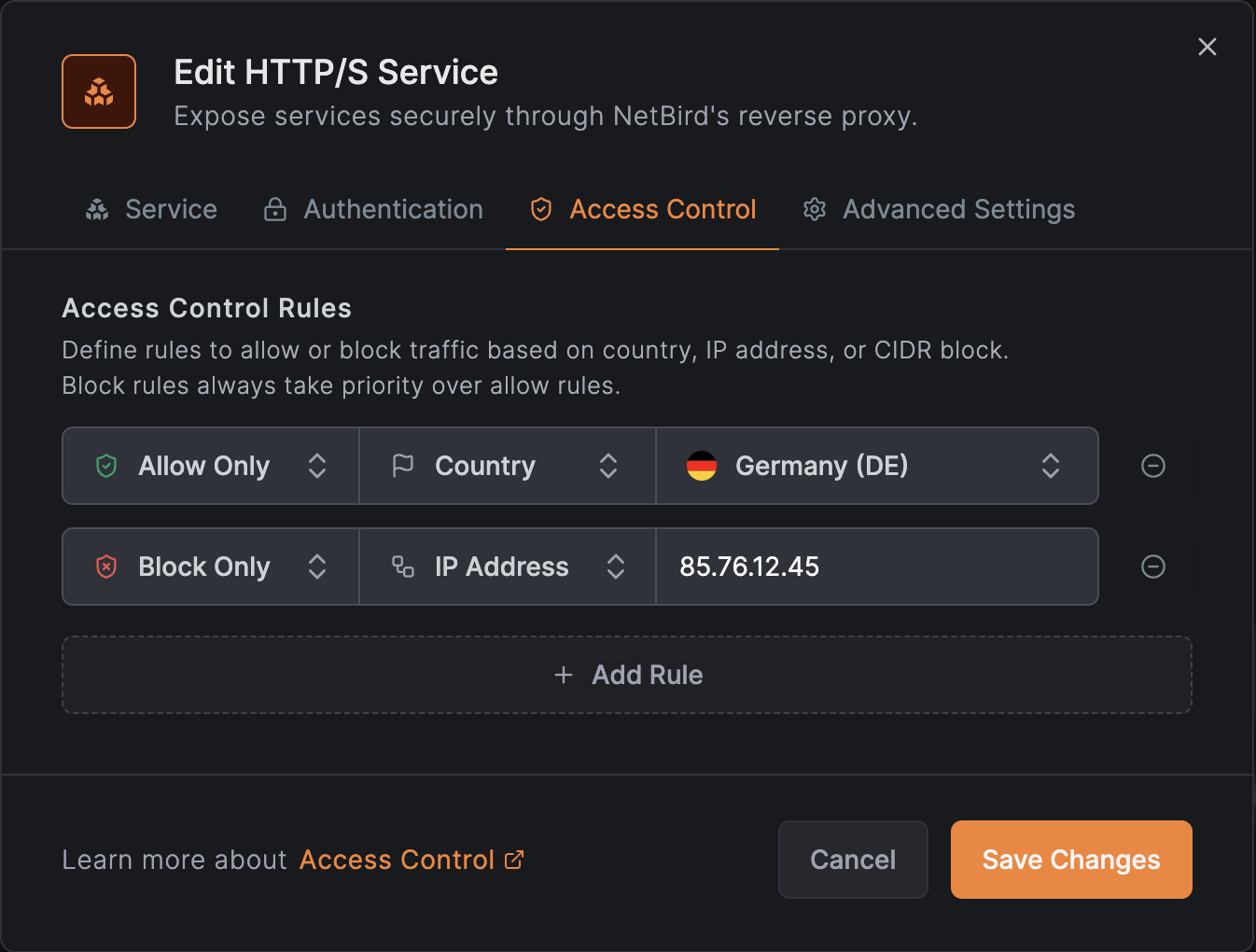Open the Block Only action dropdown
This screenshot has height=952, width=1256.
tap(211, 567)
